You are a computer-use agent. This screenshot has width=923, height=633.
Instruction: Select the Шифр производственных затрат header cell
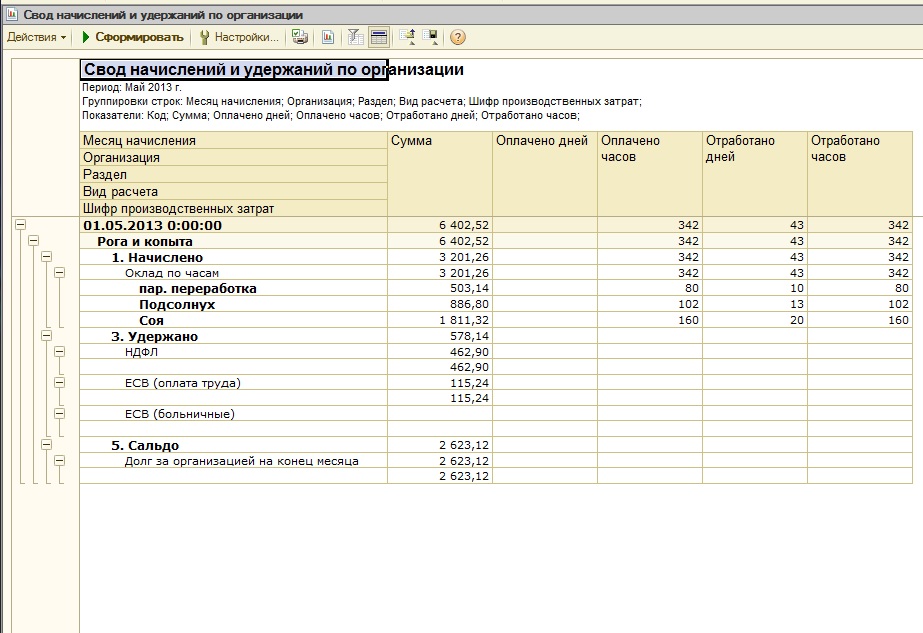pyautogui.click(x=234, y=208)
